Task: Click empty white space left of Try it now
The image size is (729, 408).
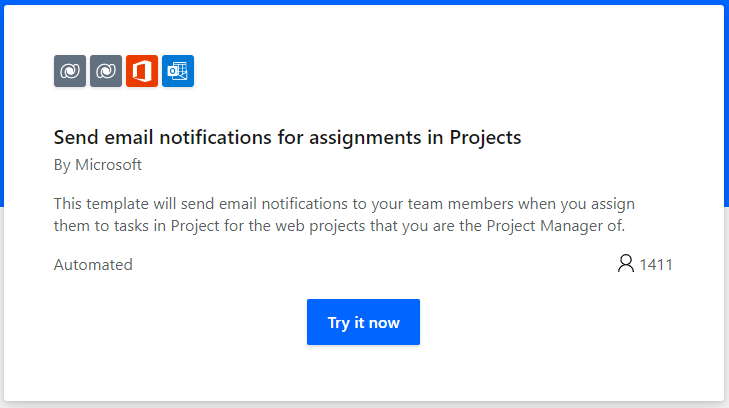Action: [x=180, y=322]
